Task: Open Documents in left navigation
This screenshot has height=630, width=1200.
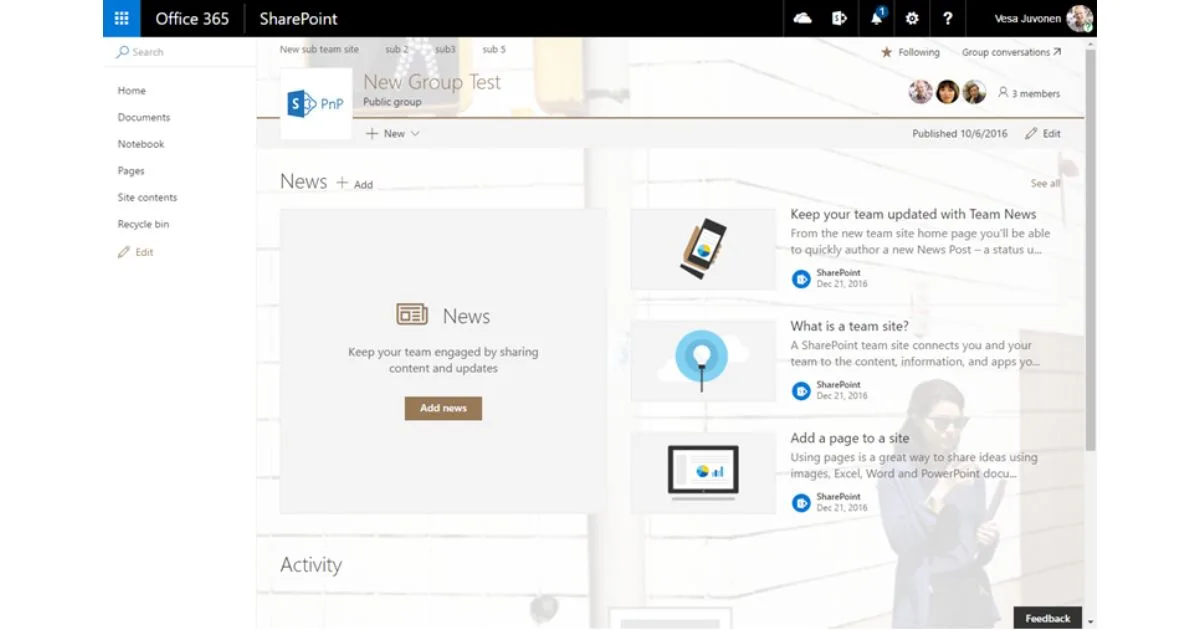Action: (144, 117)
